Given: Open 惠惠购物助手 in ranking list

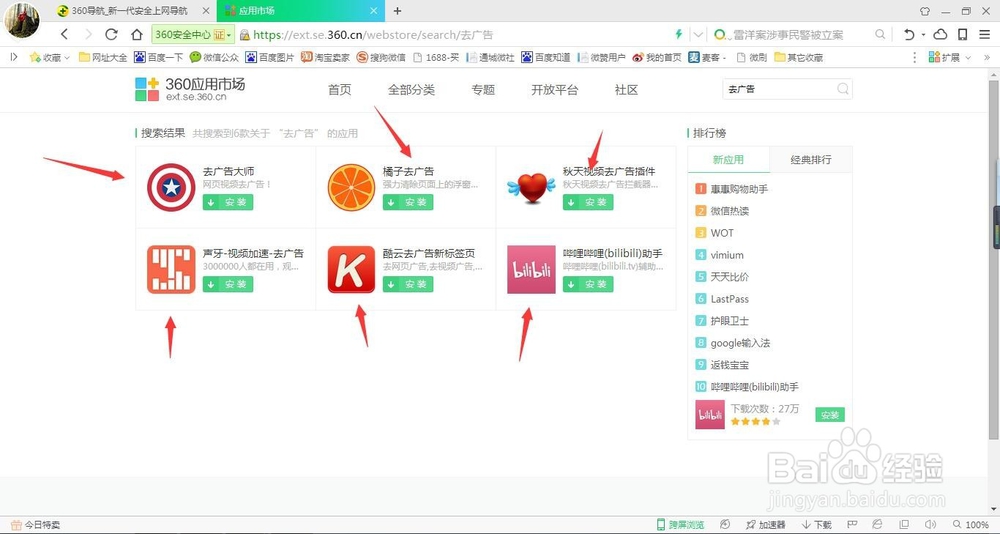Looking at the screenshot, I should pos(739,189).
